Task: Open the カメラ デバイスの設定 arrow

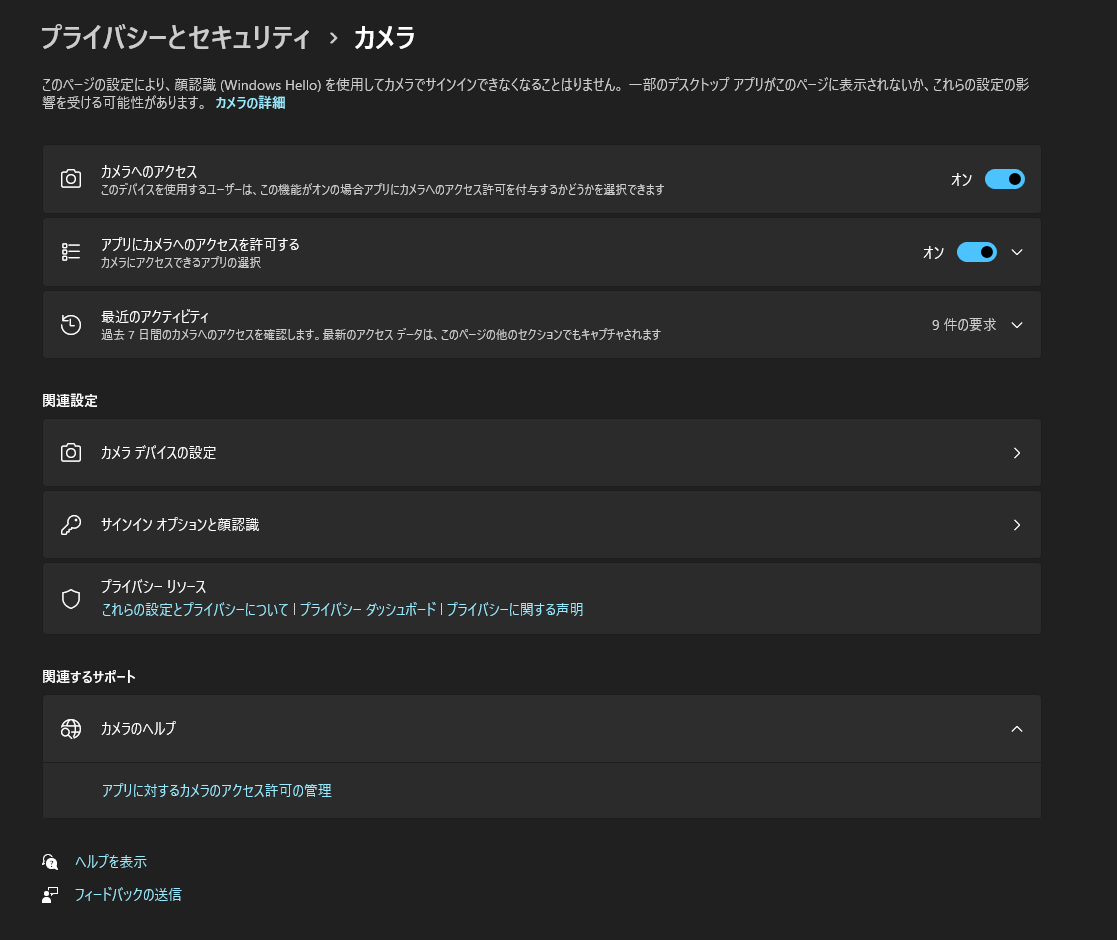Action: 1017,453
